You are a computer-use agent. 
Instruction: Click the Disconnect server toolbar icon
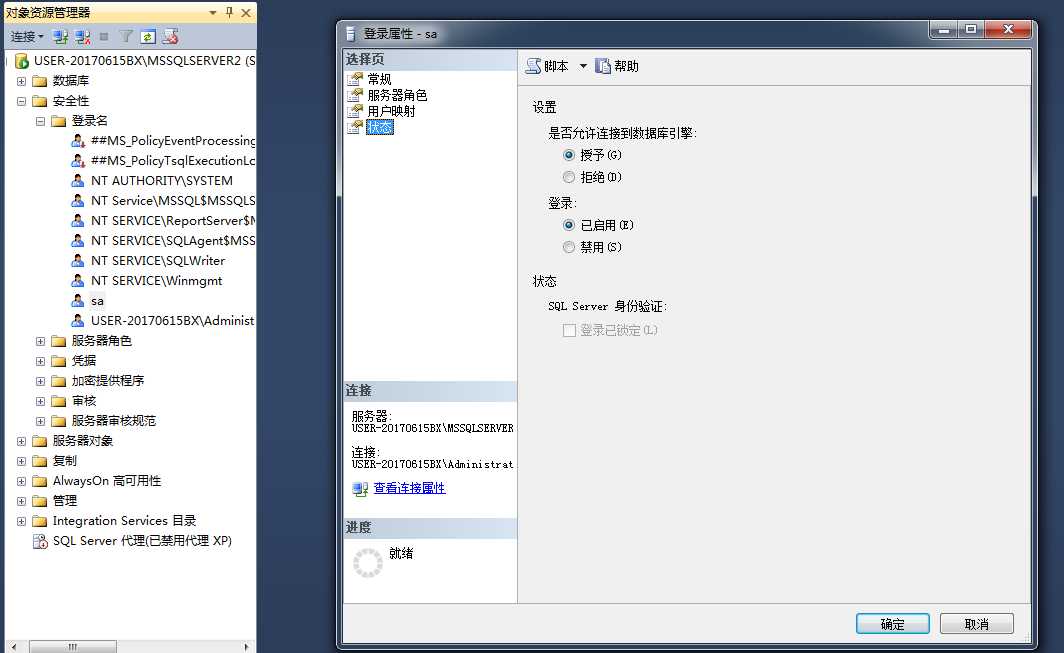(x=83, y=37)
